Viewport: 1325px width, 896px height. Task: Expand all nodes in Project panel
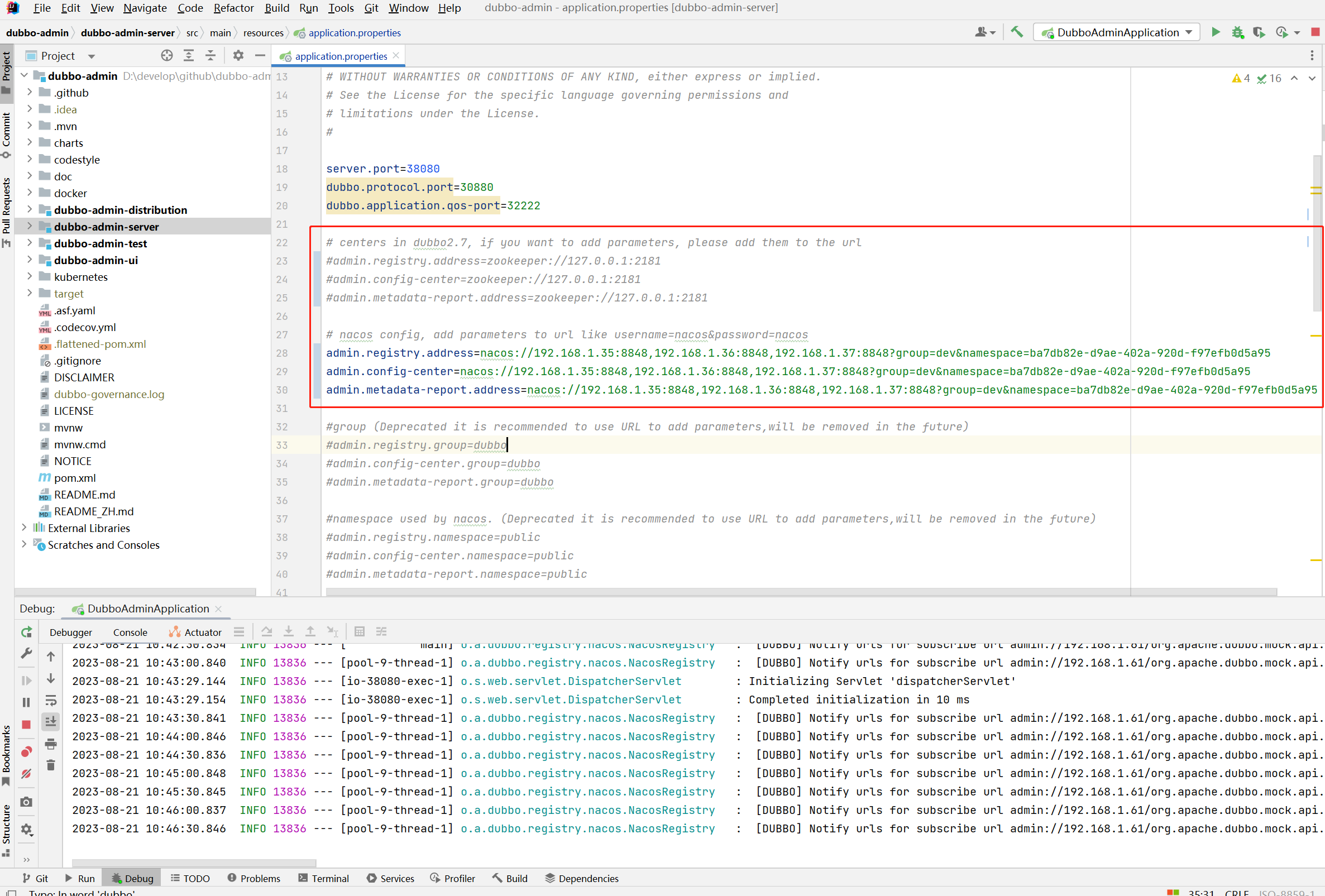(189, 55)
